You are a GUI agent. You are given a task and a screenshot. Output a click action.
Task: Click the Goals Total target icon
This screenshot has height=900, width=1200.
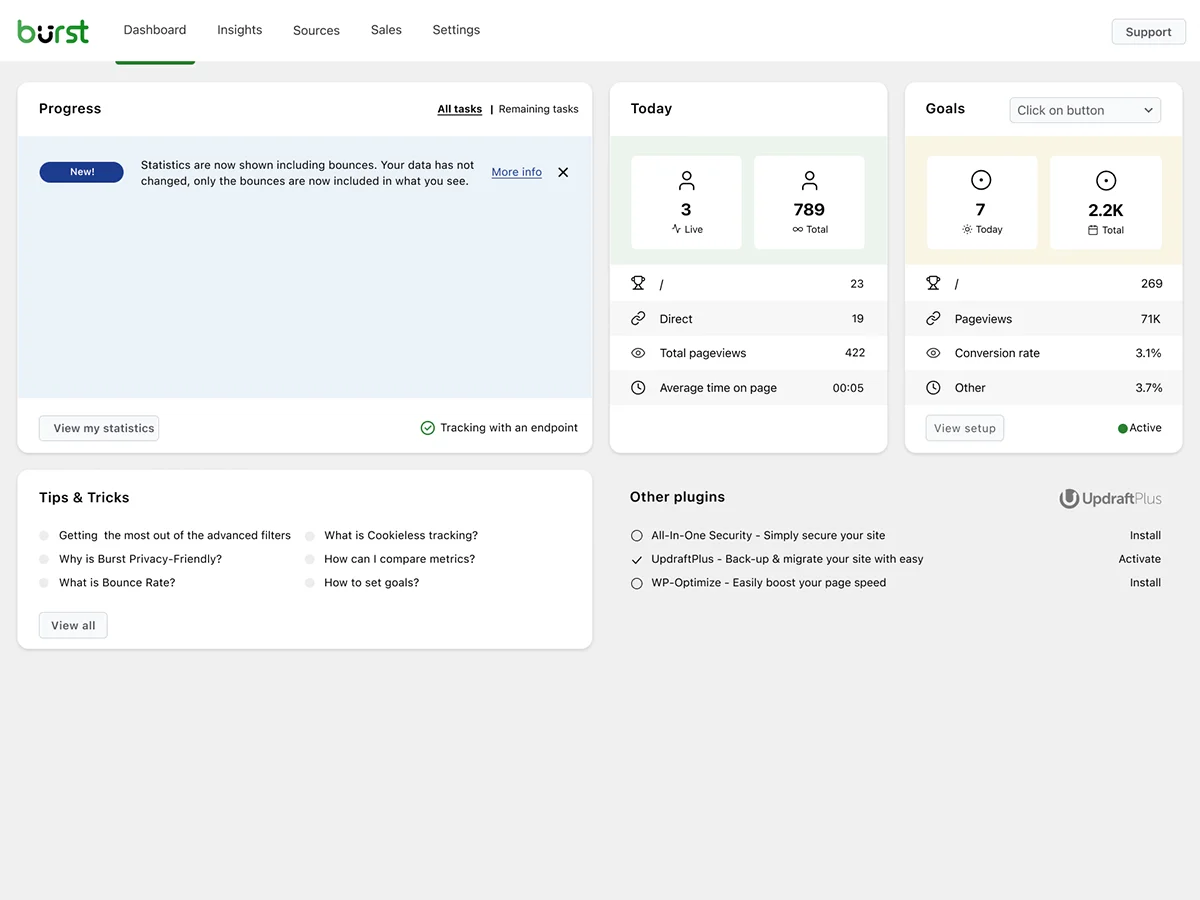(x=1106, y=181)
